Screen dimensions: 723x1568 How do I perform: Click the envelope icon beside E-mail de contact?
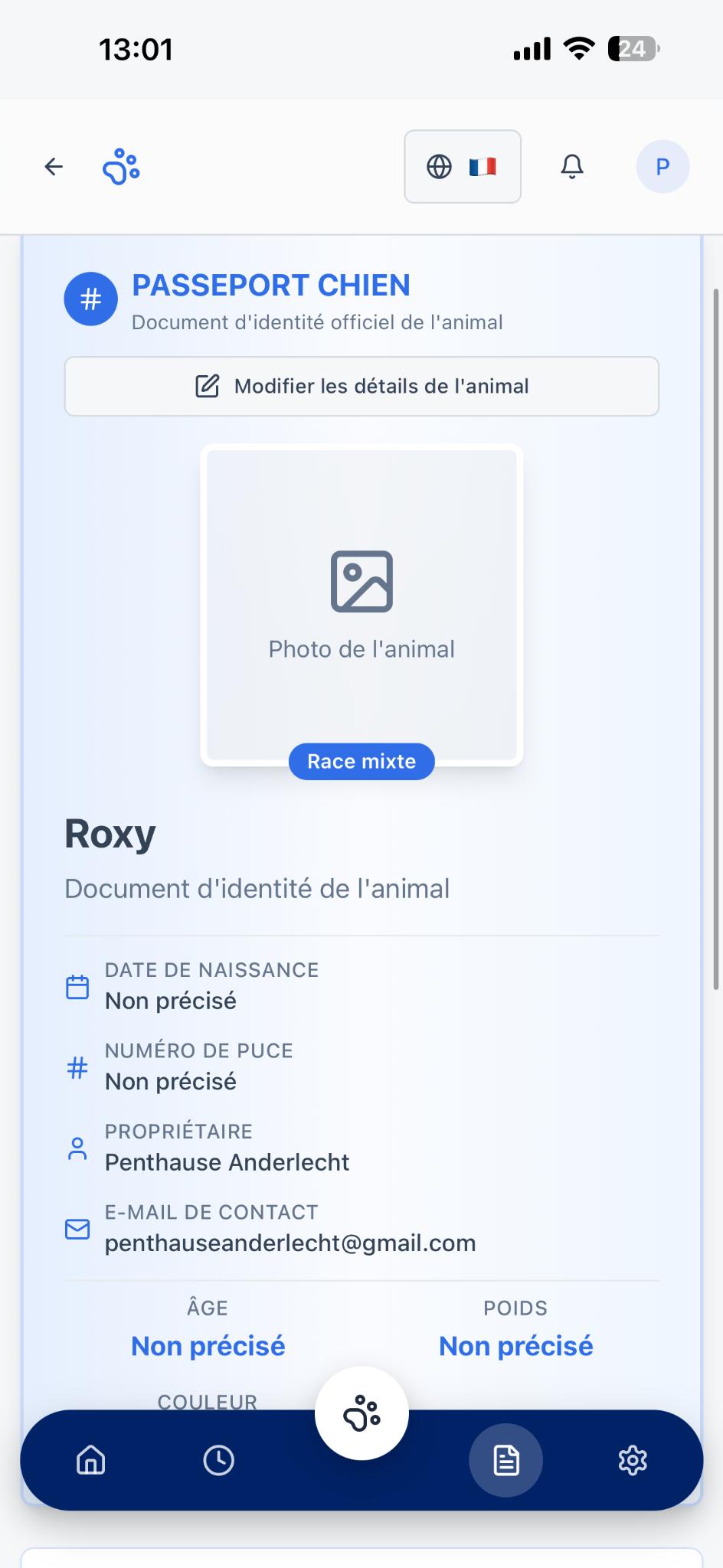[77, 1229]
